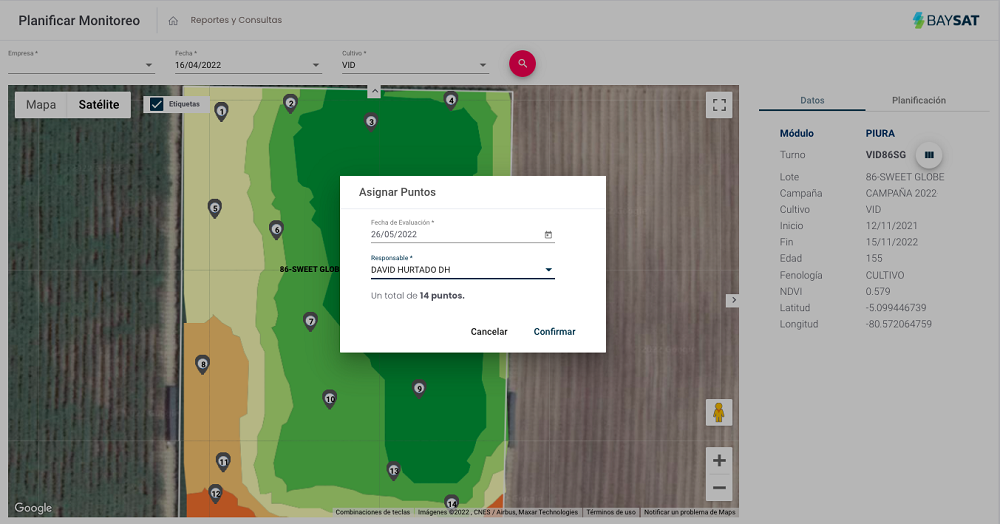Select the Datos tab

pyautogui.click(x=812, y=100)
